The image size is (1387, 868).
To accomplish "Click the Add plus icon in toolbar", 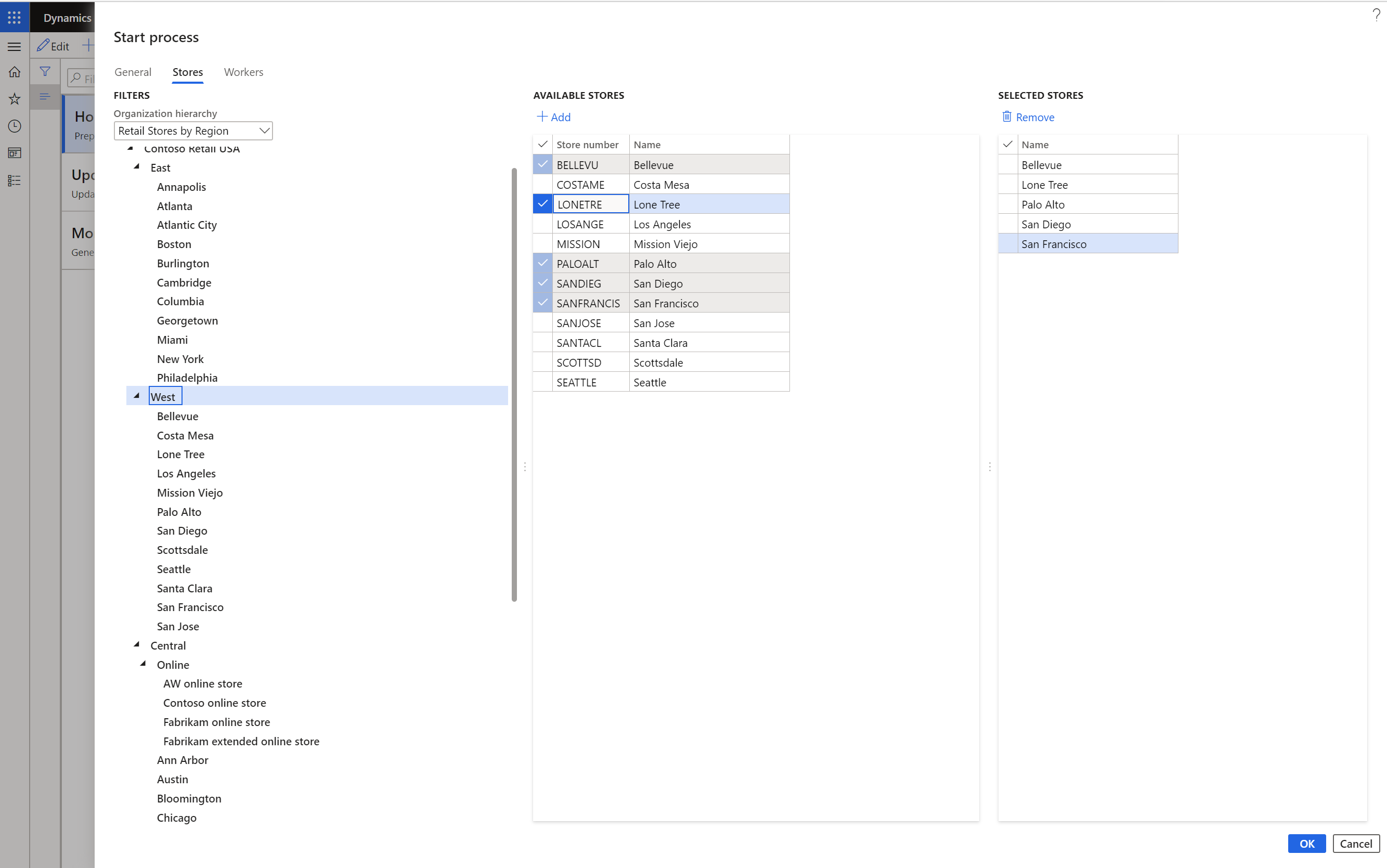I will [x=543, y=117].
